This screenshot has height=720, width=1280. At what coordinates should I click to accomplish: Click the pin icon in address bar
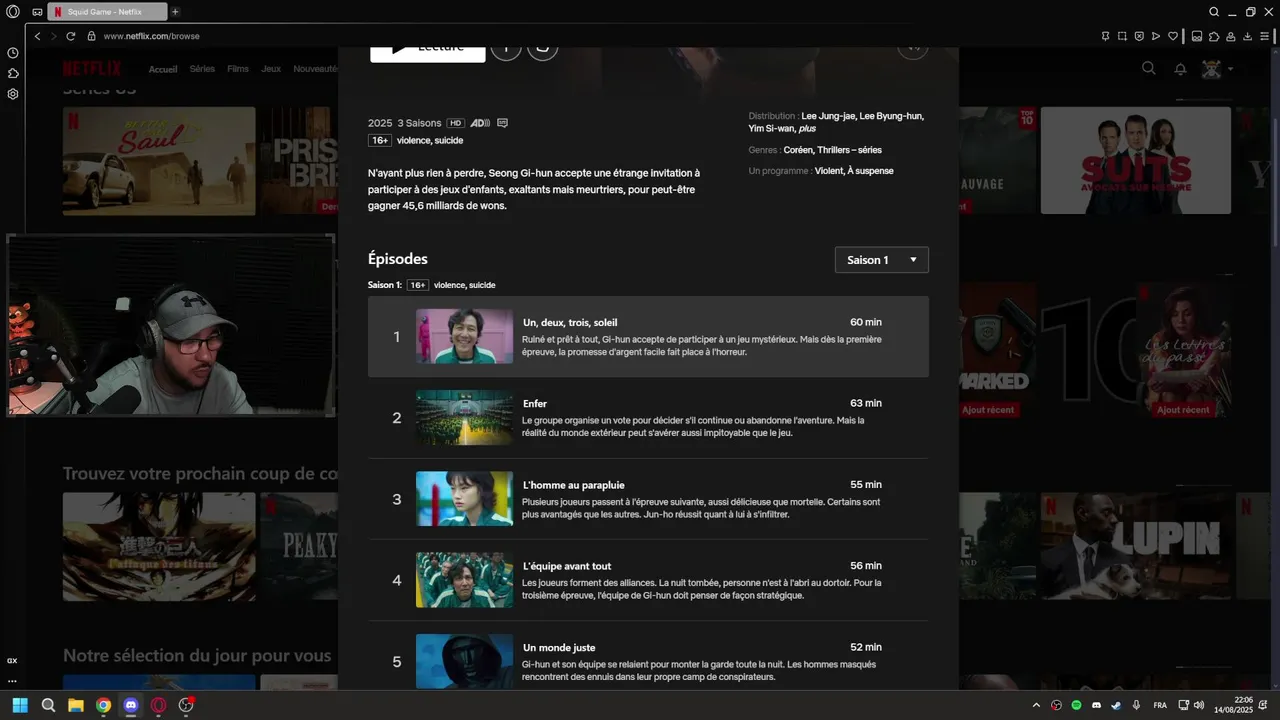click(1105, 36)
